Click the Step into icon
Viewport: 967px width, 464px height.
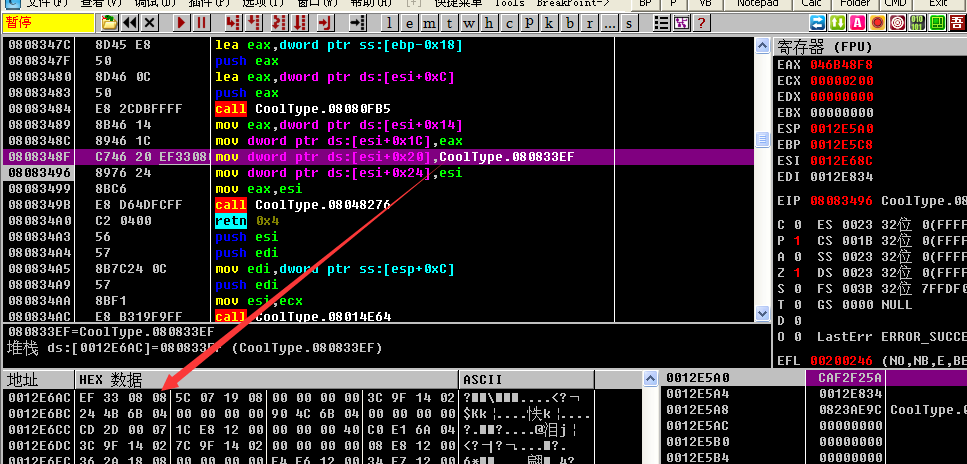coord(232,22)
